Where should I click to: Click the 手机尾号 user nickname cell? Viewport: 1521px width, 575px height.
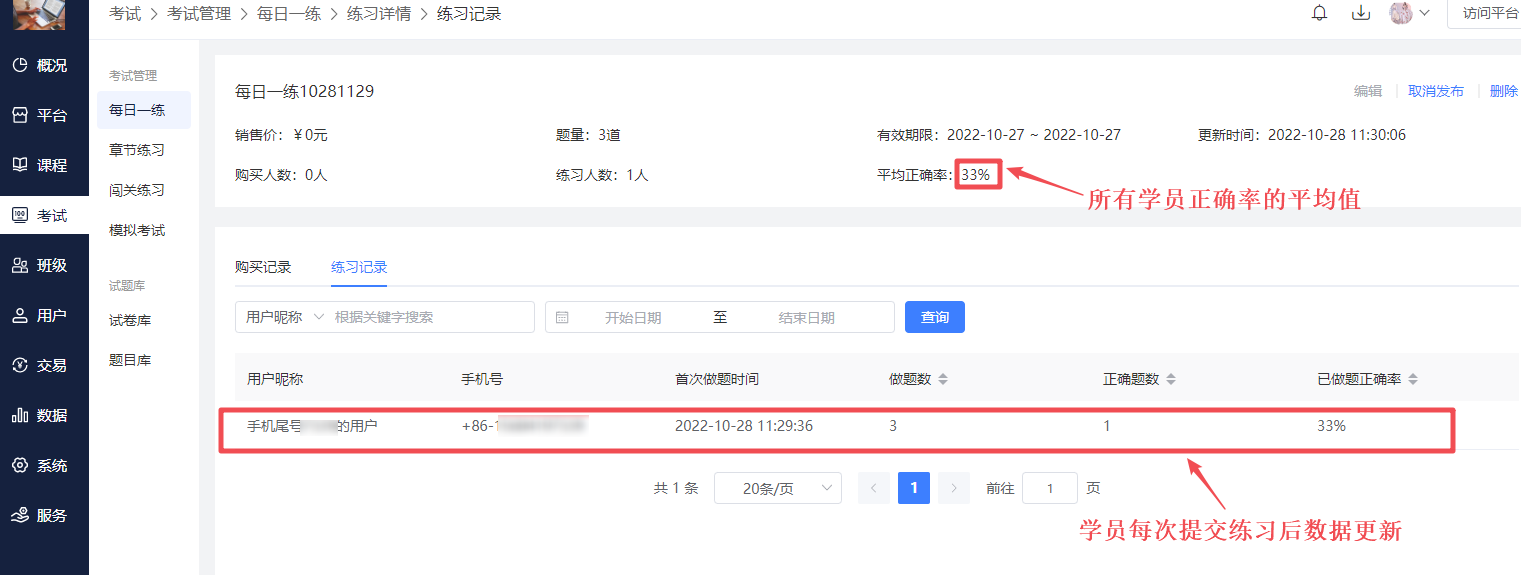[312, 426]
